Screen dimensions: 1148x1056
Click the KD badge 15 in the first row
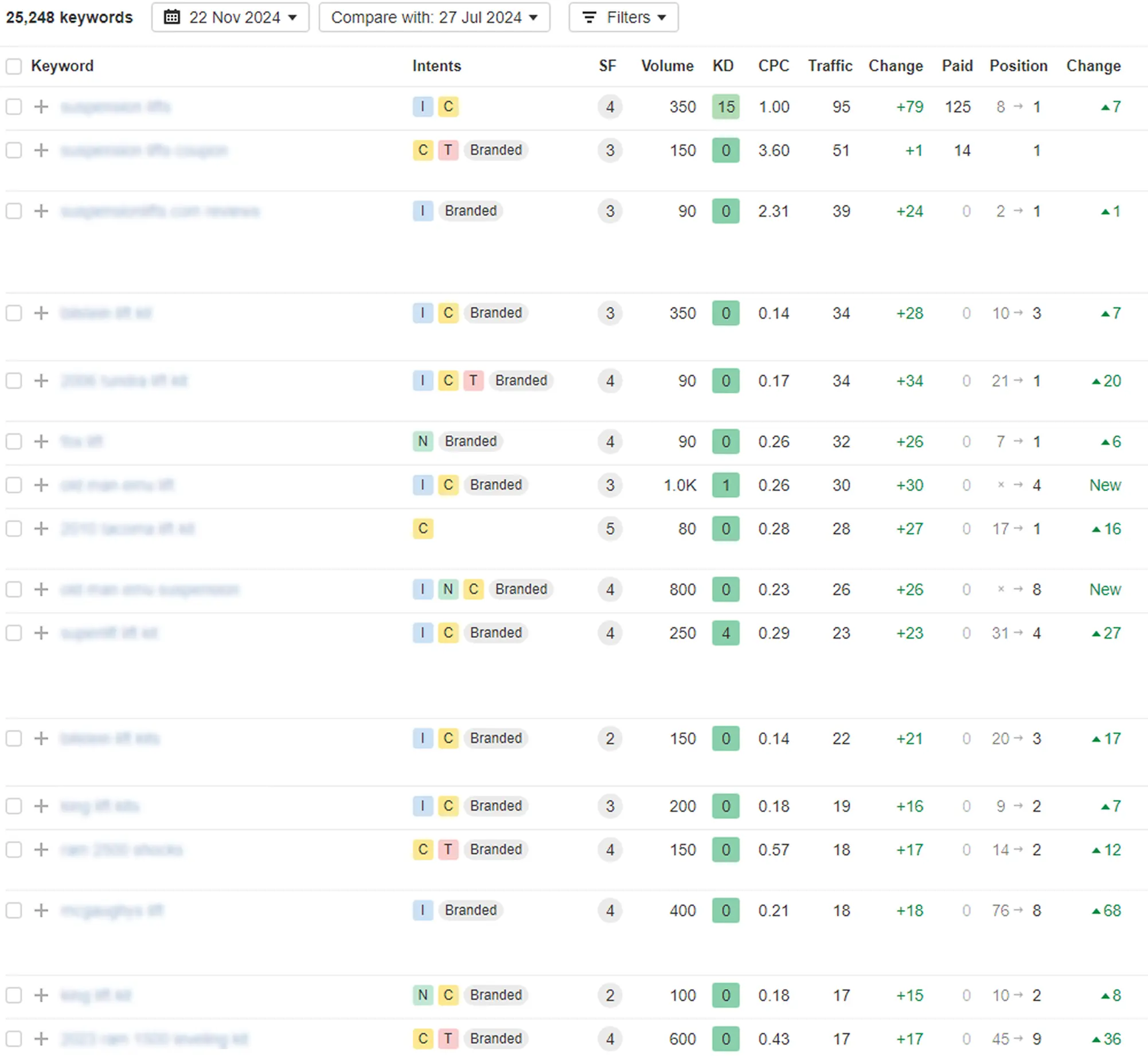pos(725,107)
